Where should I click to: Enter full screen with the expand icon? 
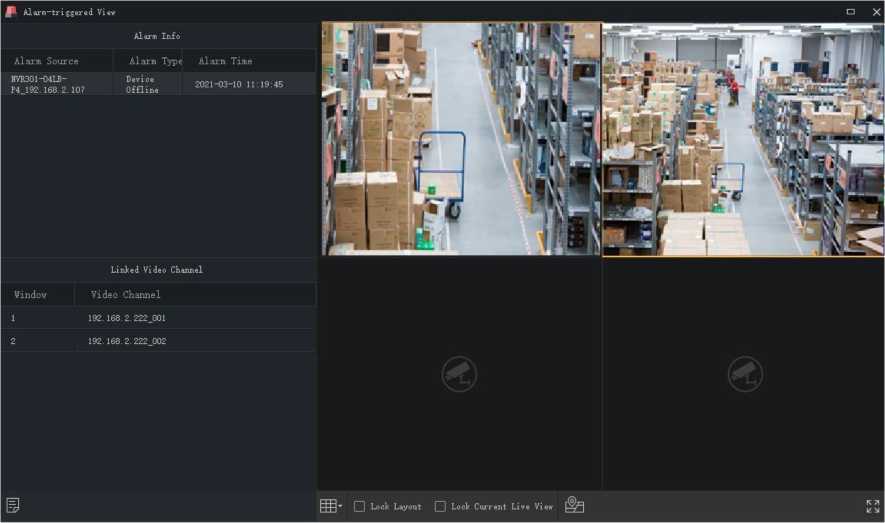(x=872, y=507)
